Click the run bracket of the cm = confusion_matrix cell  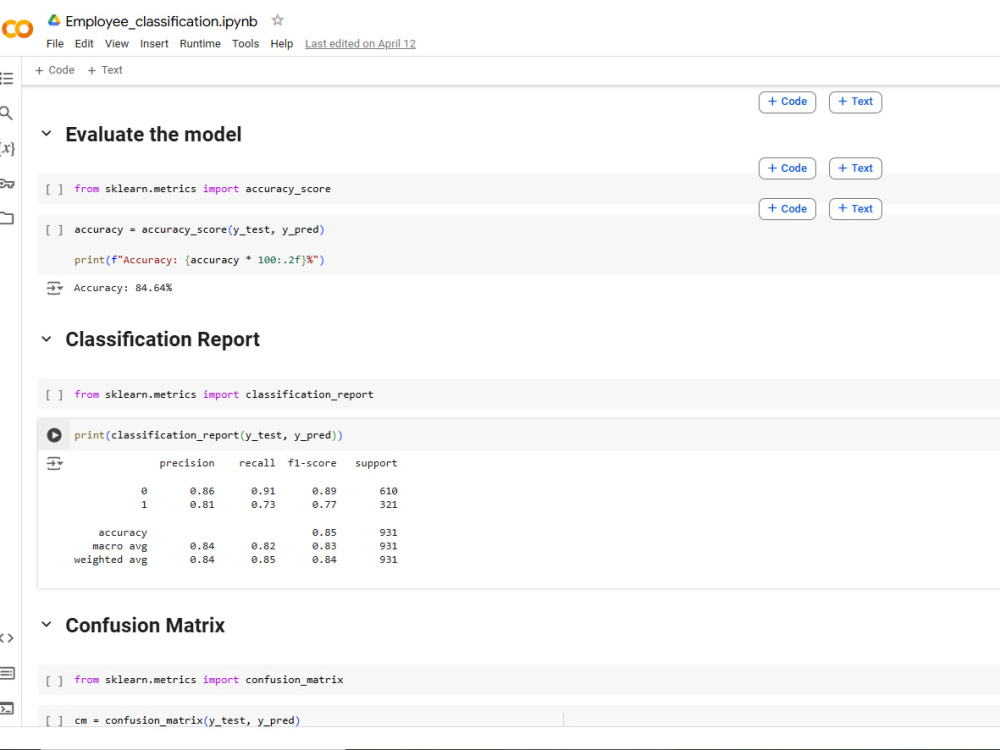pos(54,721)
